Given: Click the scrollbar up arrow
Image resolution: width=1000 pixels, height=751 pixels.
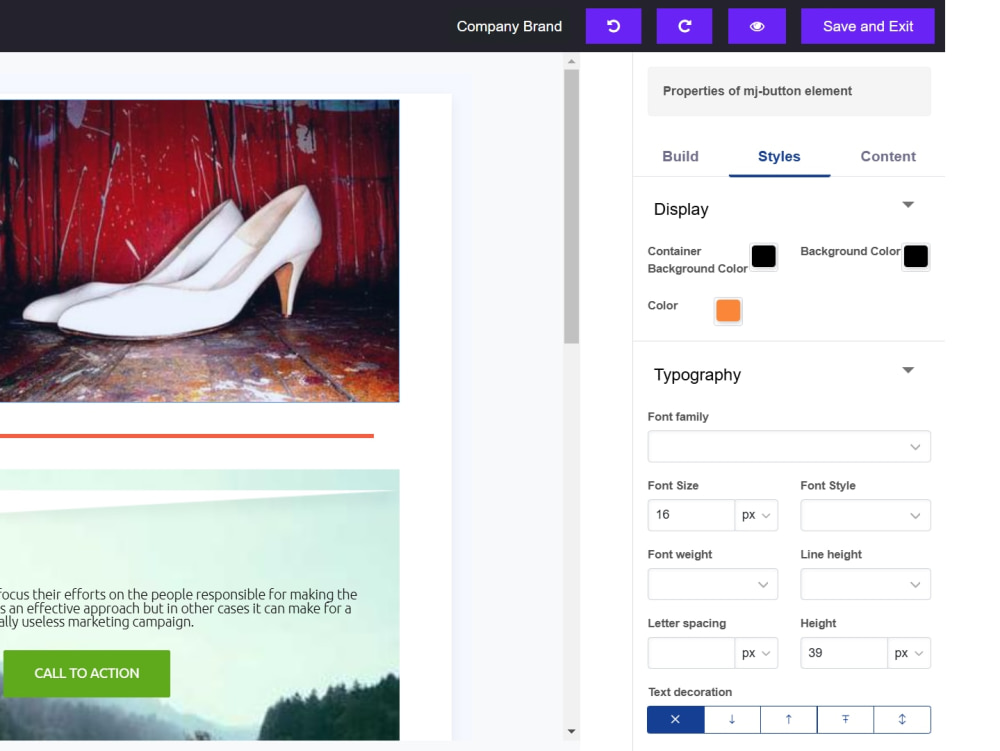Looking at the screenshot, I should click(x=571, y=61).
